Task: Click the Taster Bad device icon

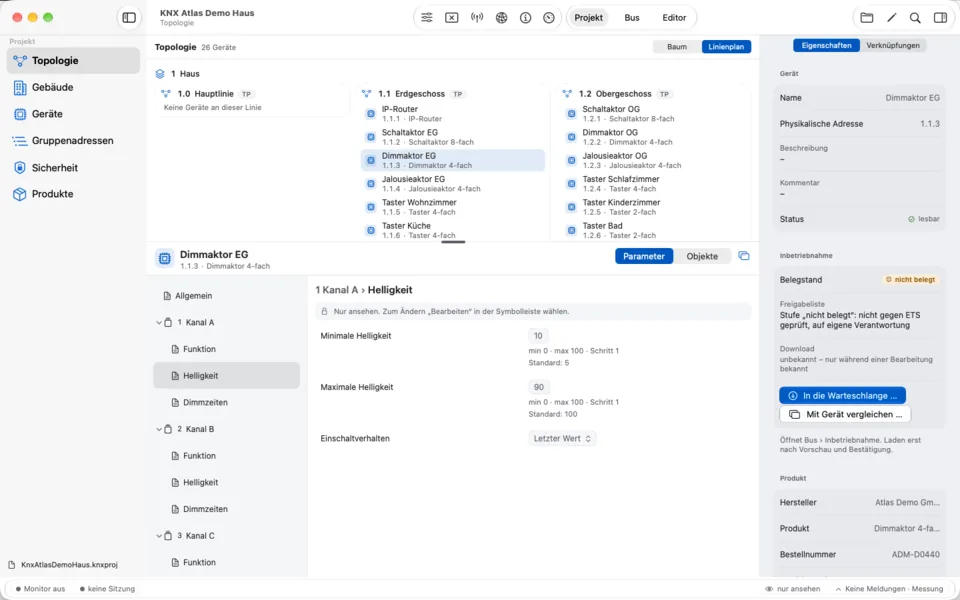Action: [x=571, y=230]
